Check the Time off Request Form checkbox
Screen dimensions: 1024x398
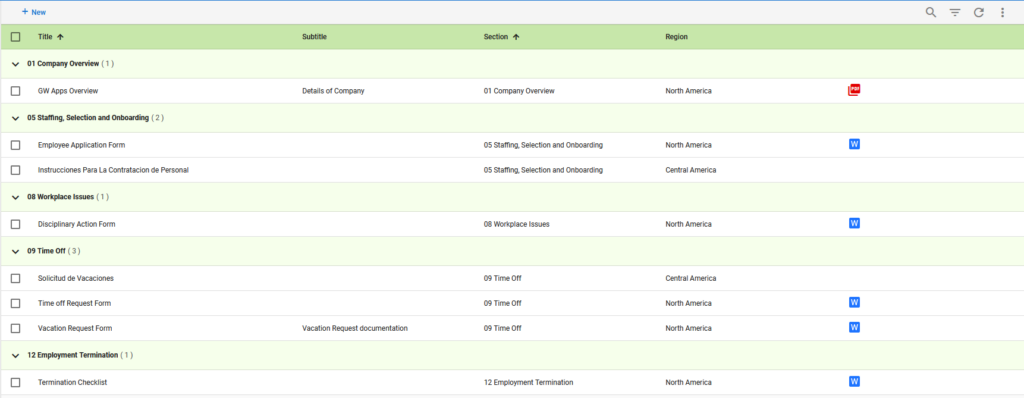click(x=16, y=303)
